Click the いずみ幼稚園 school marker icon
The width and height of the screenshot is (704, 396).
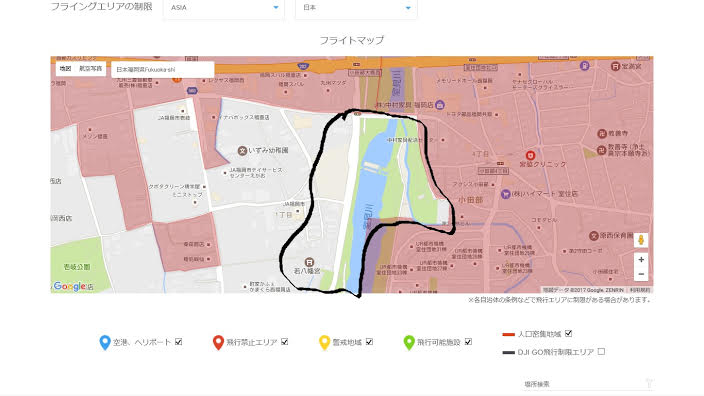click(242, 151)
